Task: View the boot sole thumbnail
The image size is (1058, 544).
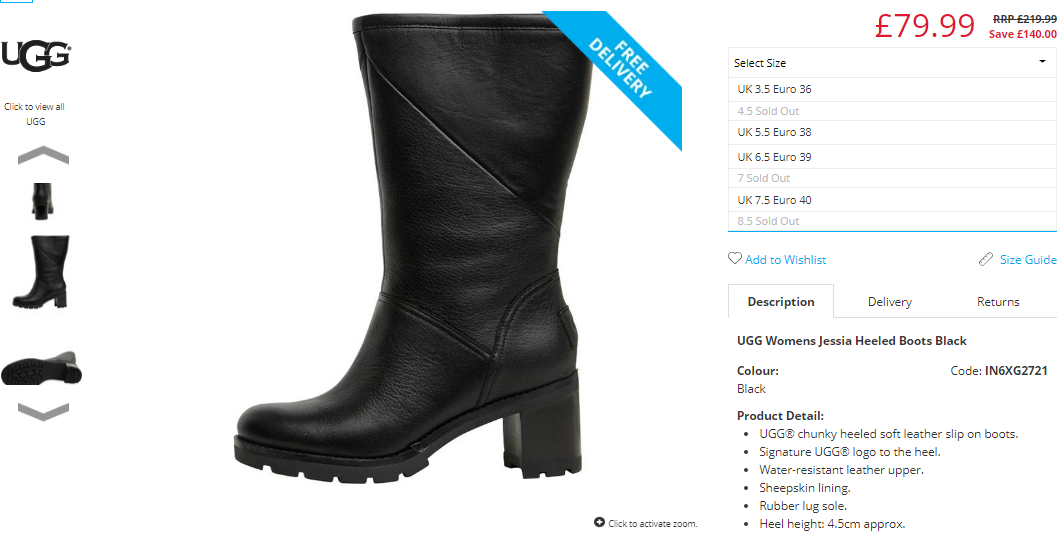Action: (x=41, y=368)
